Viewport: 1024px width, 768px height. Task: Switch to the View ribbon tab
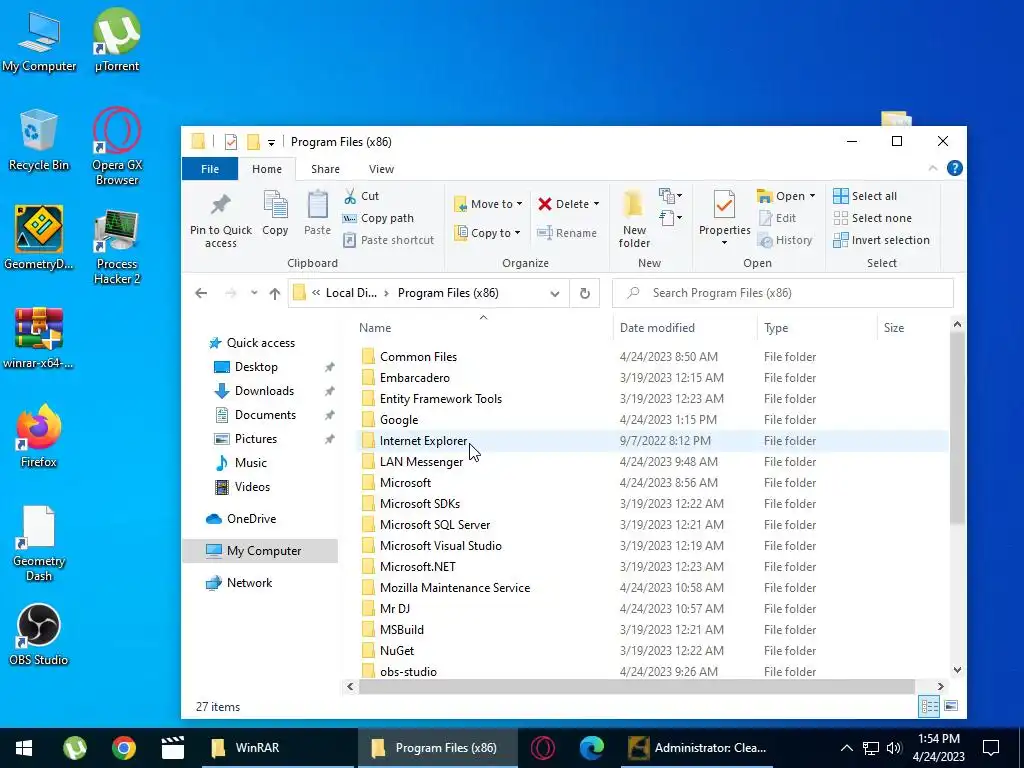pos(381,169)
